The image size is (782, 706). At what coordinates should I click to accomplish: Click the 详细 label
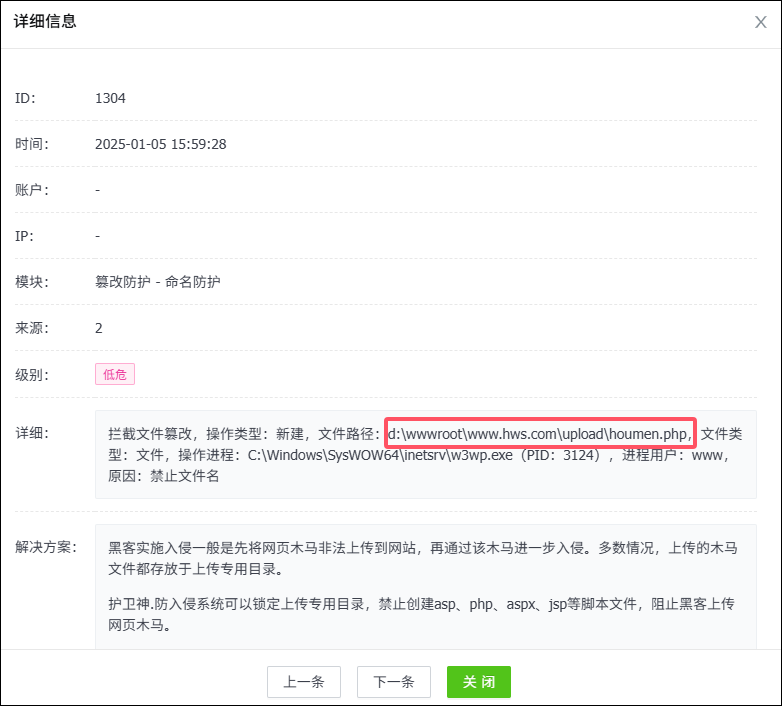tap(32, 433)
